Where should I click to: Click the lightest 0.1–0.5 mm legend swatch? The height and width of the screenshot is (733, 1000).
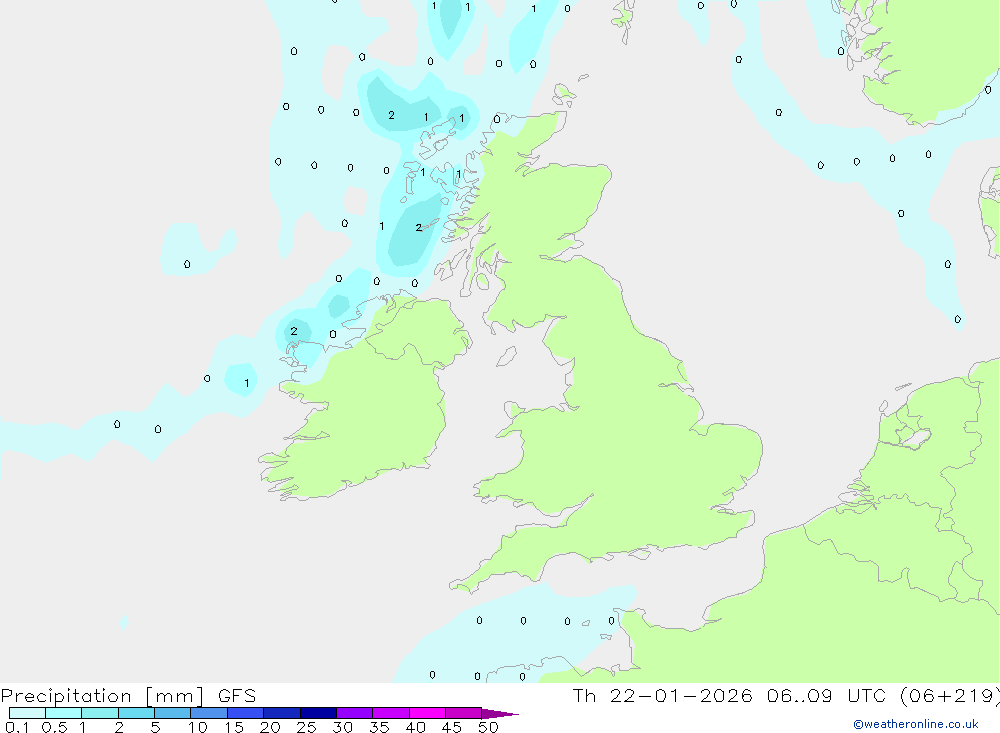pos(27,713)
